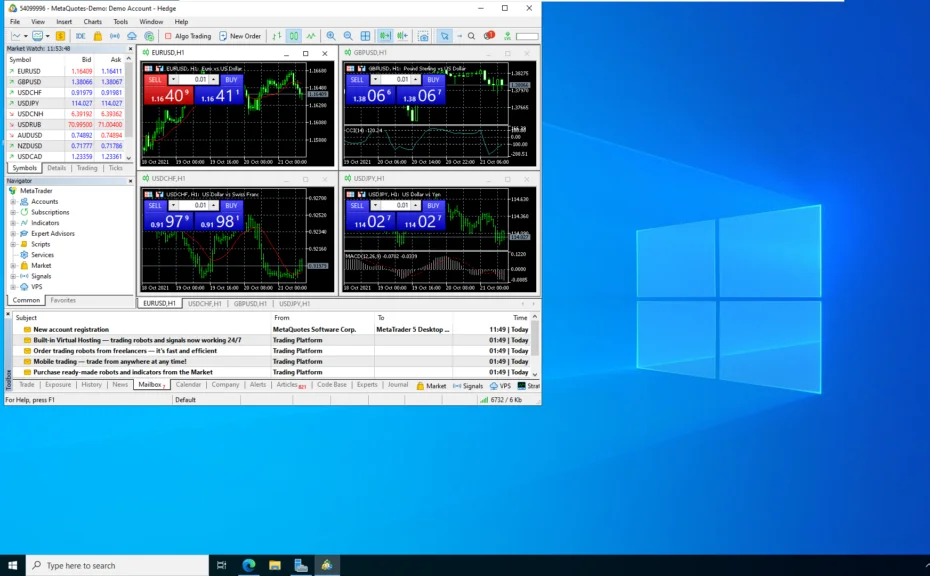Expand Scripts node in Navigator
The width and height of the screenshot is (930, 576).
coord(13,244)
